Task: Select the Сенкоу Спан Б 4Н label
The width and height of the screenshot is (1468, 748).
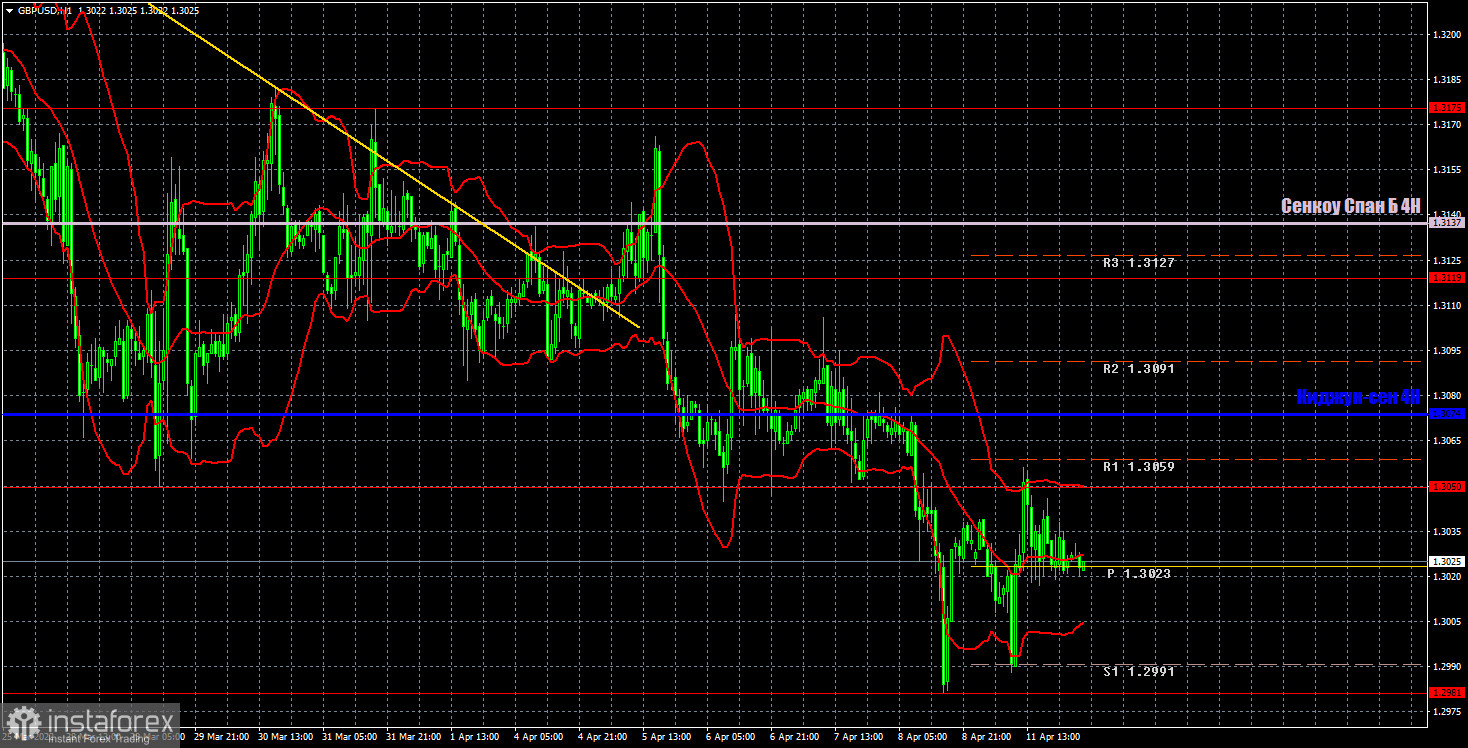Action: point(1350,206)
